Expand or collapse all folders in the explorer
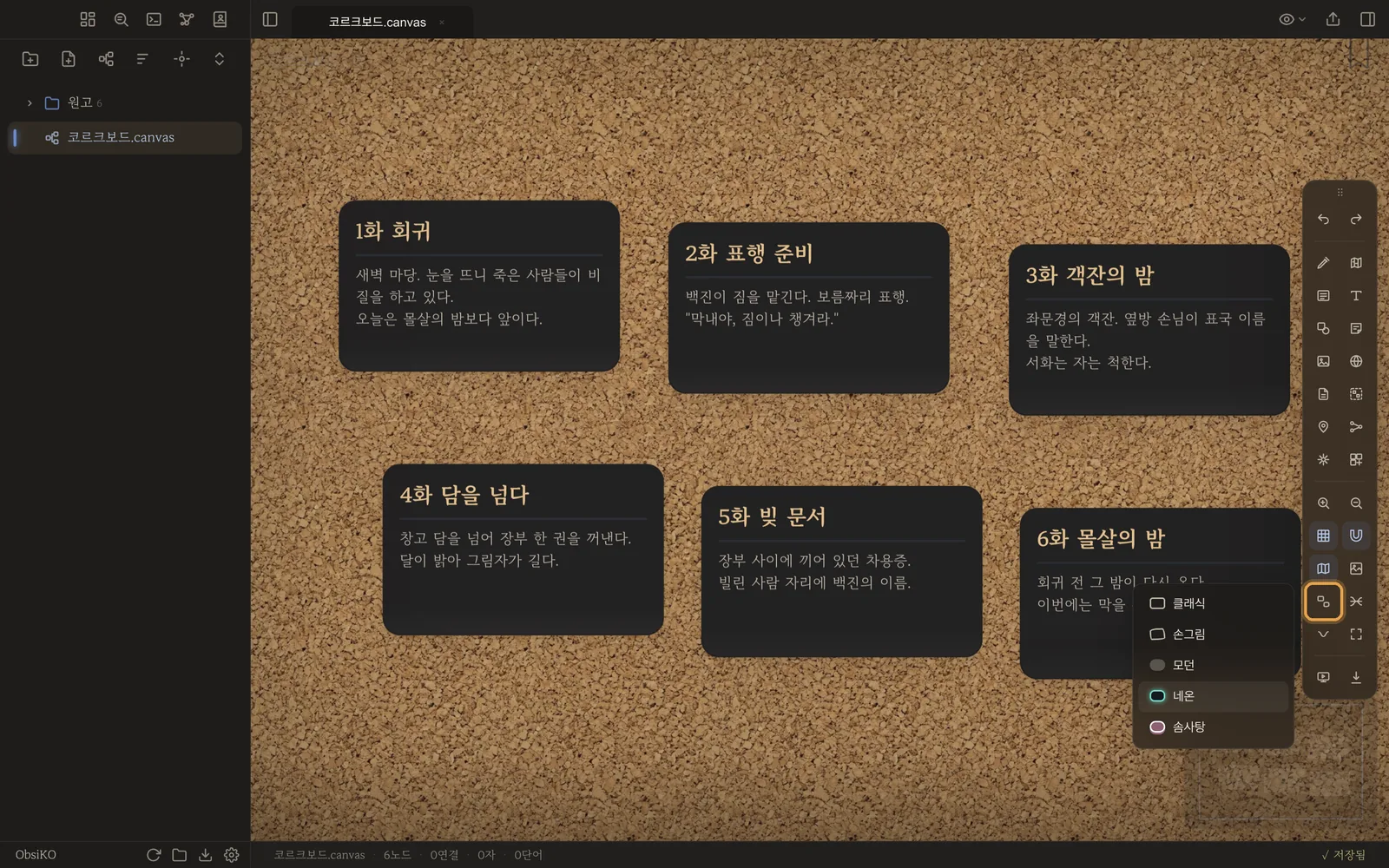 220,59
